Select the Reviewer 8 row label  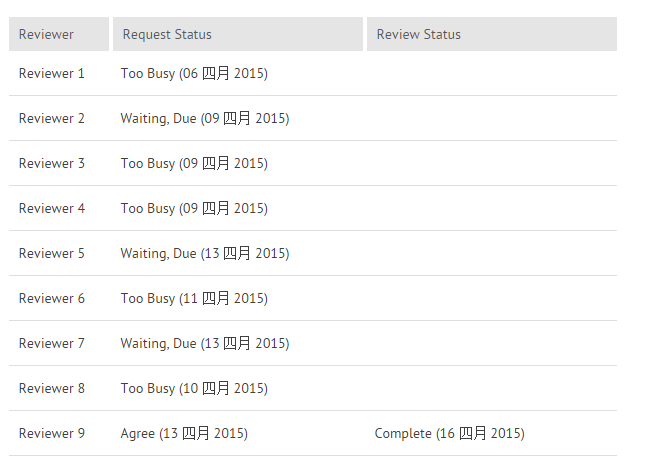click(52, 388)
